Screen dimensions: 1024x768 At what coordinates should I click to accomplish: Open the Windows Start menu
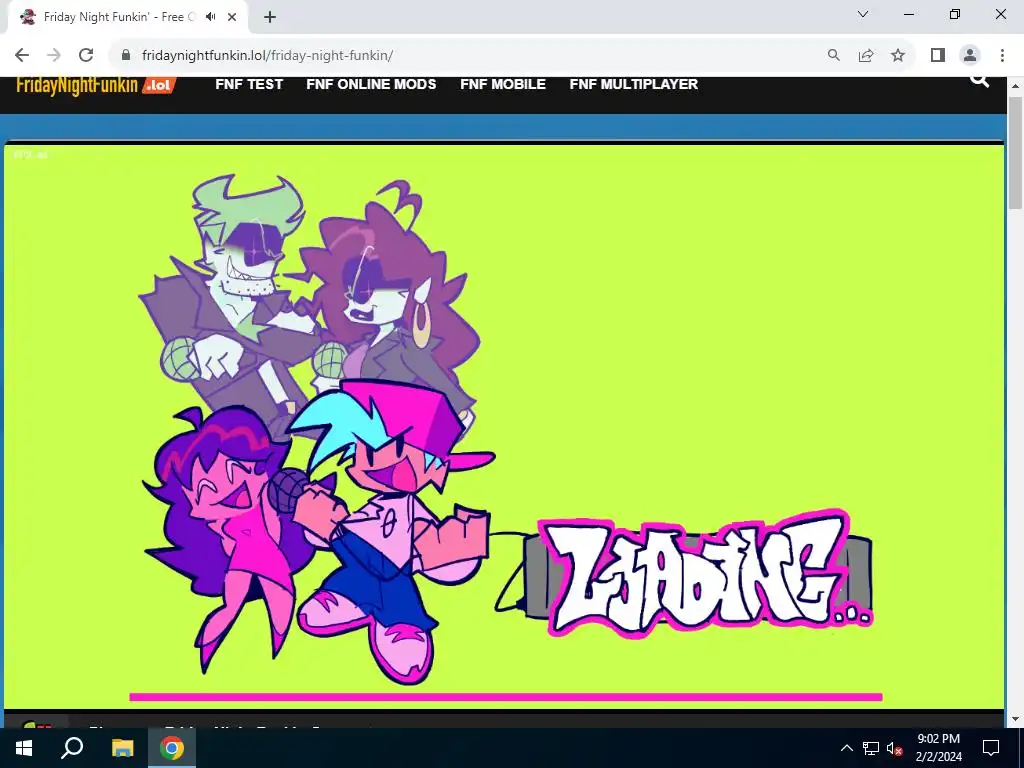click(x=24, y=748)
